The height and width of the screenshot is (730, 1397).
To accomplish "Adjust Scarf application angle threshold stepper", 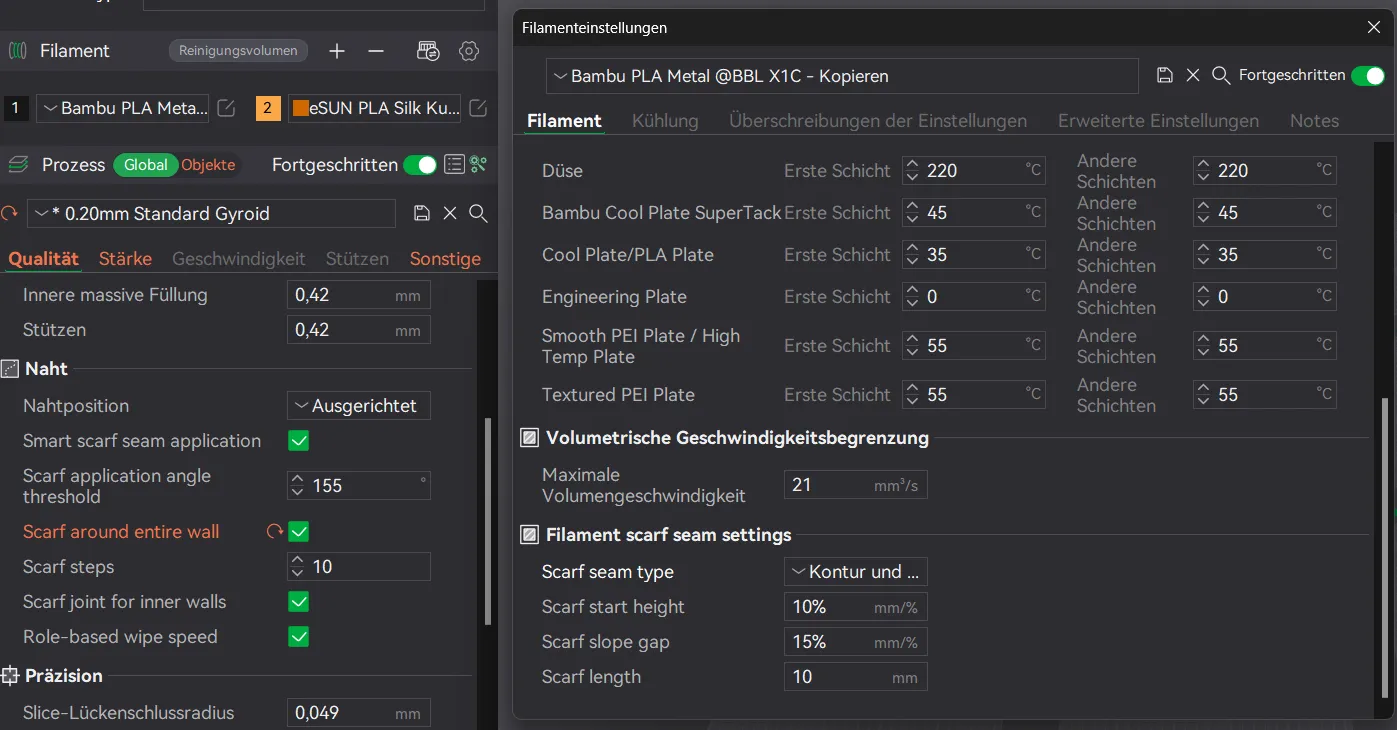I will pyautogui.click(x=297, y=486).
